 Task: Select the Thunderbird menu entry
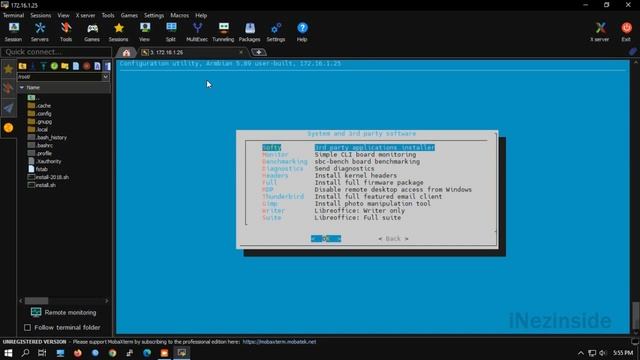click(x=283, y=196)
